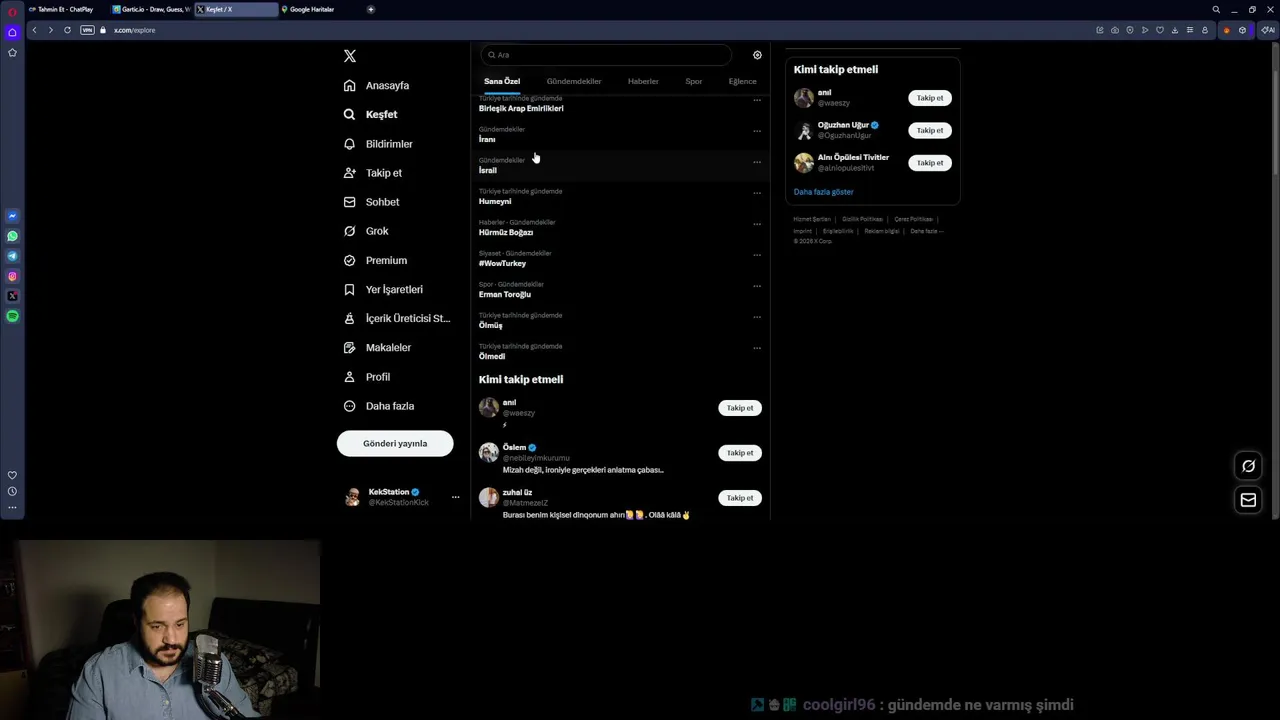
Task: Open browser AI assistant button
Action: [x=1268, y=30]
